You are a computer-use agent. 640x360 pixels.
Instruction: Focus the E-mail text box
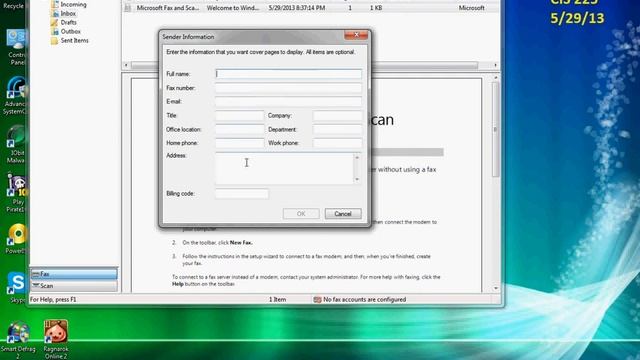288,101
